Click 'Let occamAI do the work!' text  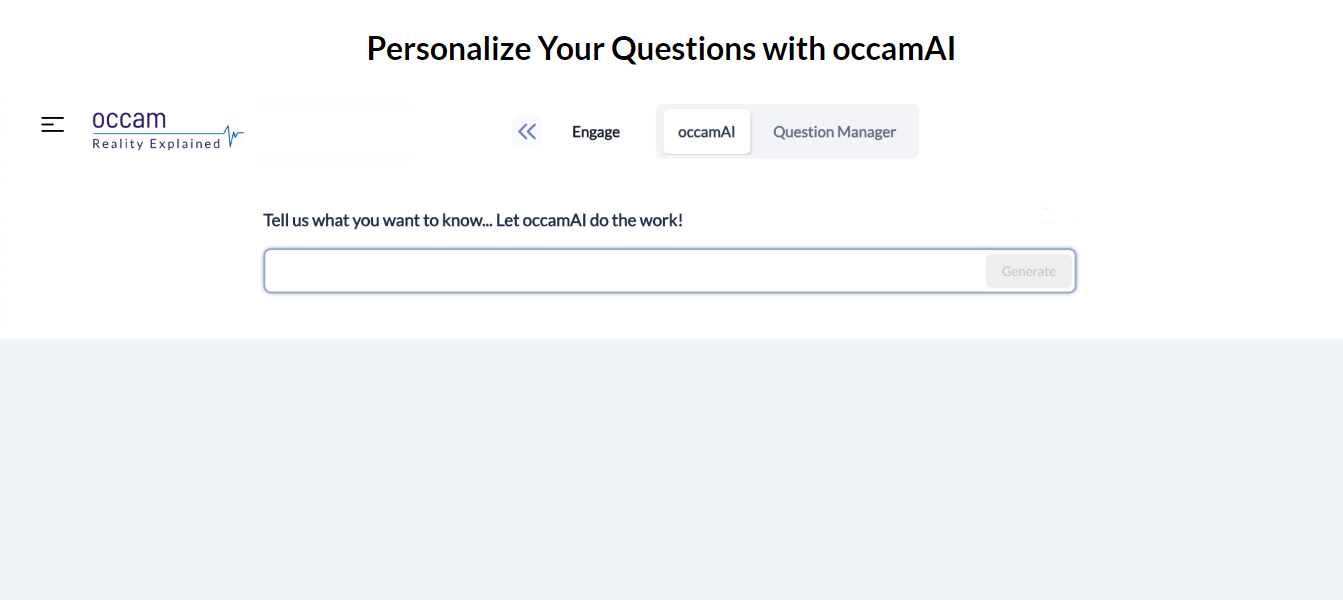(590, 220)
